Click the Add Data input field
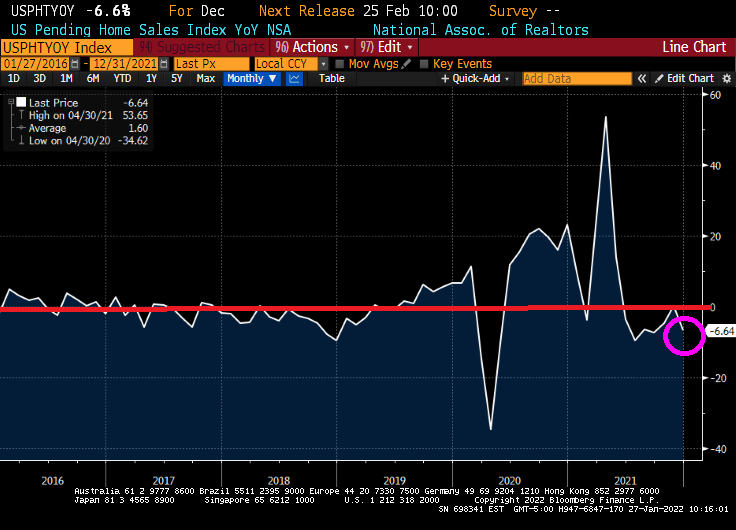The height and width of the screenshot is (530, 736). click(578, 78)
